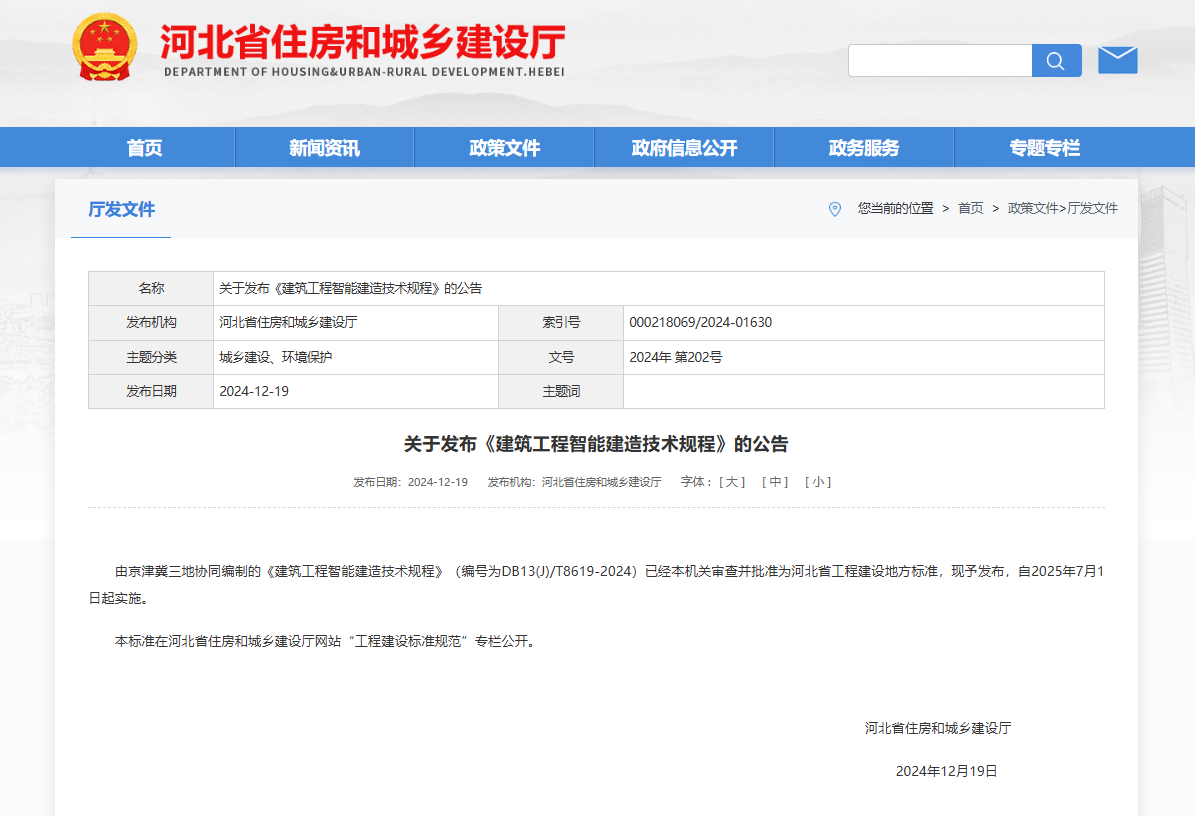Image resolution: width=1195 pixels, height=816 pixels.
Task: Click the site title 河北省住房和城乡建设厅
Action: point(363,43)
